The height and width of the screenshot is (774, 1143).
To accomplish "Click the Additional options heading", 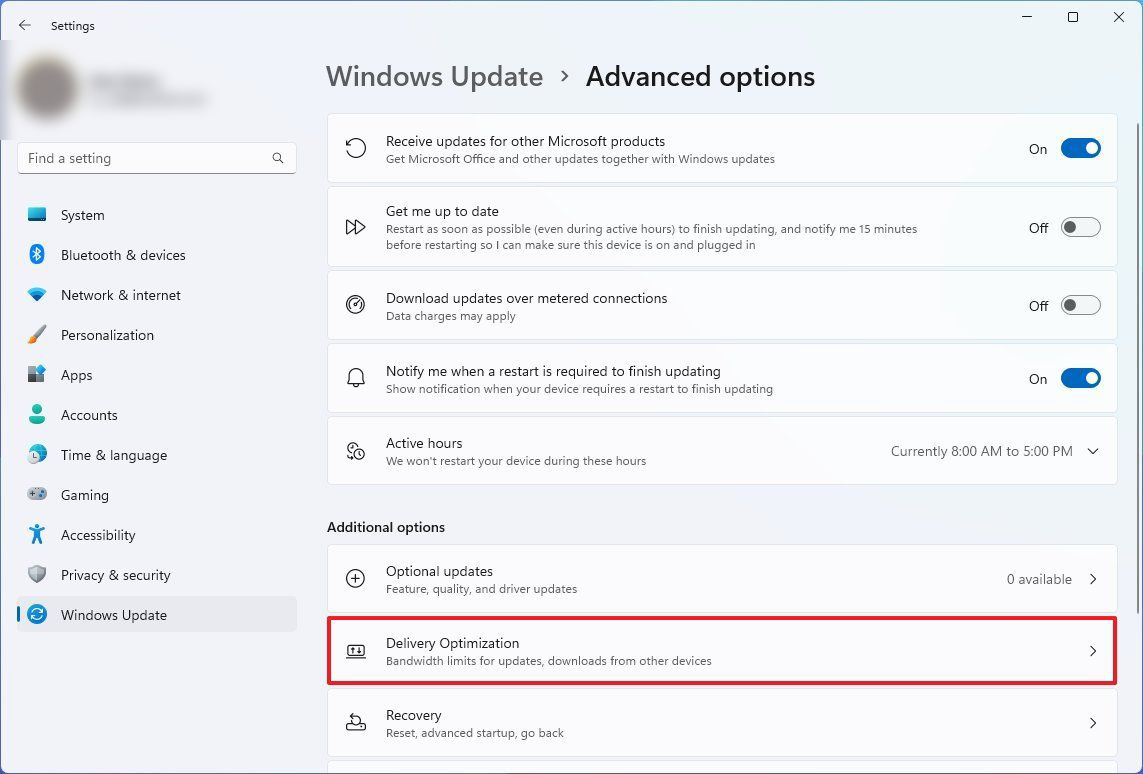I will [x=386, y=527].
